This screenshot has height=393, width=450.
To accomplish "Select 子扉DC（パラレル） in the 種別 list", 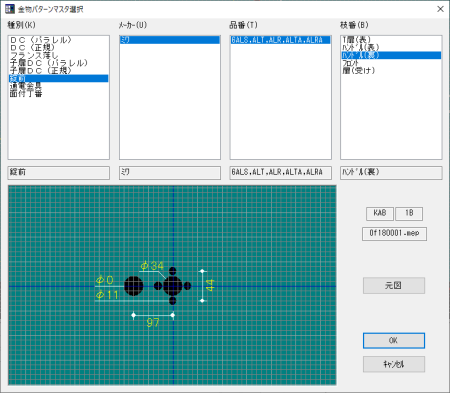I will coord(58,63).
